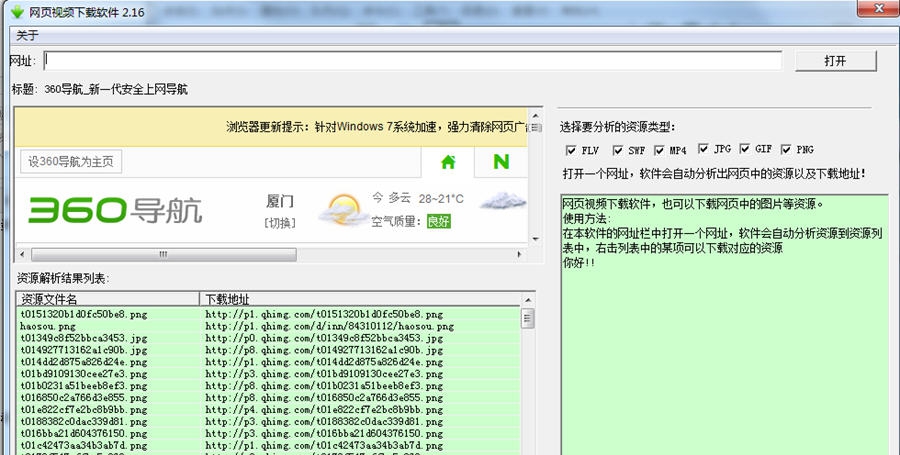Screen dimensions: 900x455
Task: Focus the 网址 URL input field
Action: coord(413,61)
